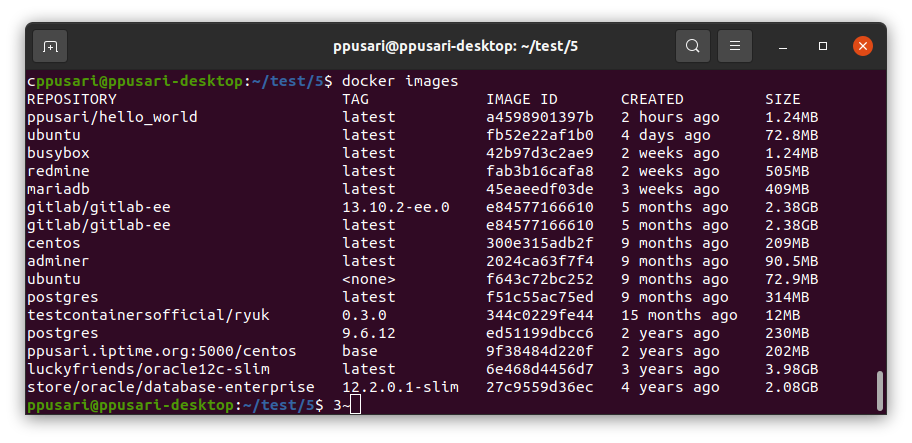Click the '2 hours ago' created value
Screen dimensions: 912x443
point(670,117)
